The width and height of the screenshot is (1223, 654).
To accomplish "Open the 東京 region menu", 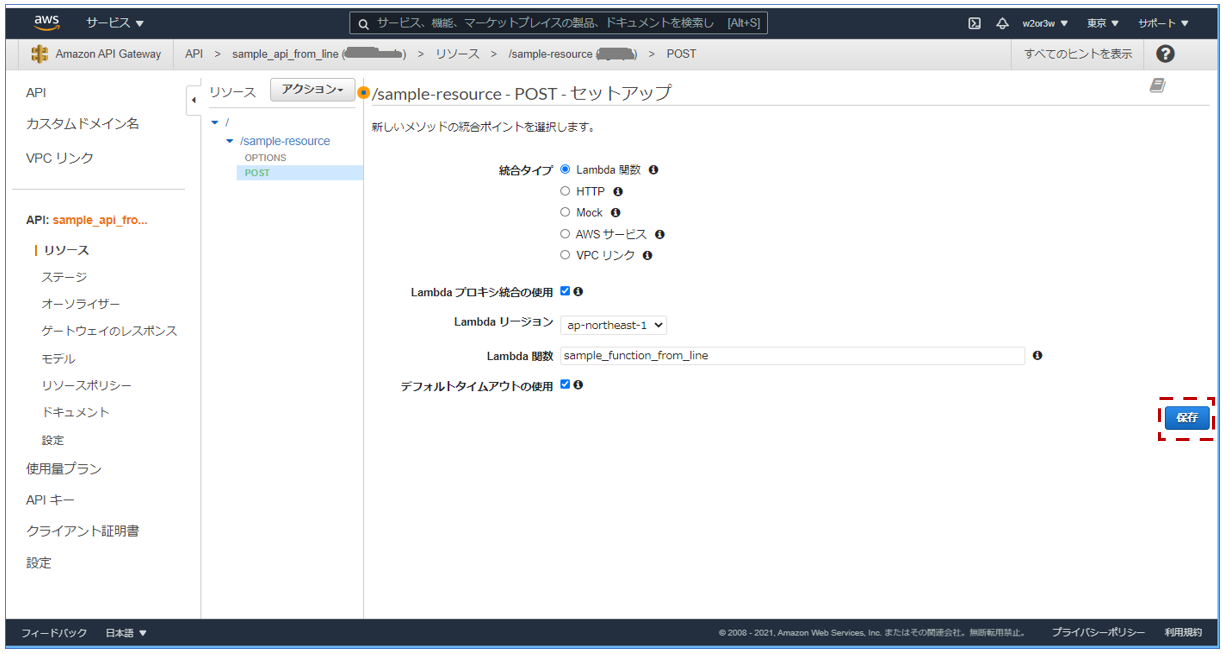I will (x=1101, y=22).
